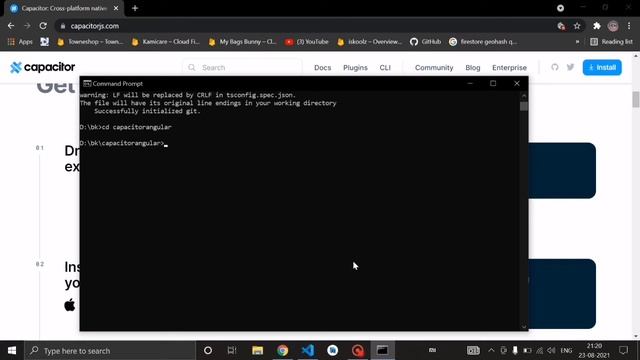Select the Capacitor browser tab

[64, 8]
